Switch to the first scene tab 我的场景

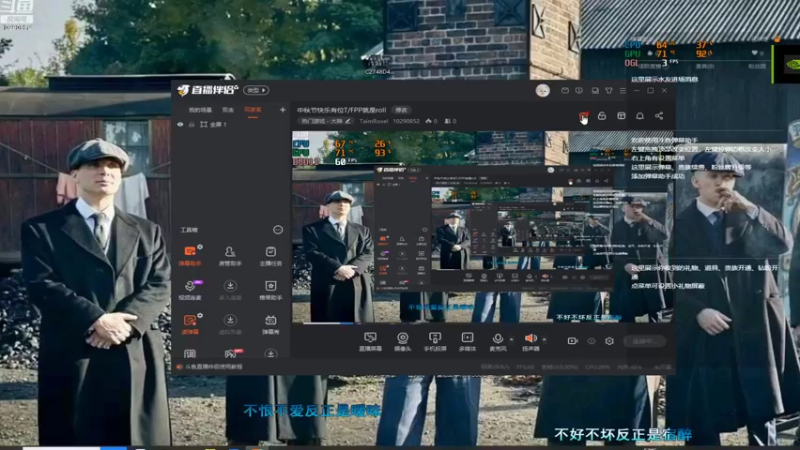pyautogui.click(x=200, y=110)
